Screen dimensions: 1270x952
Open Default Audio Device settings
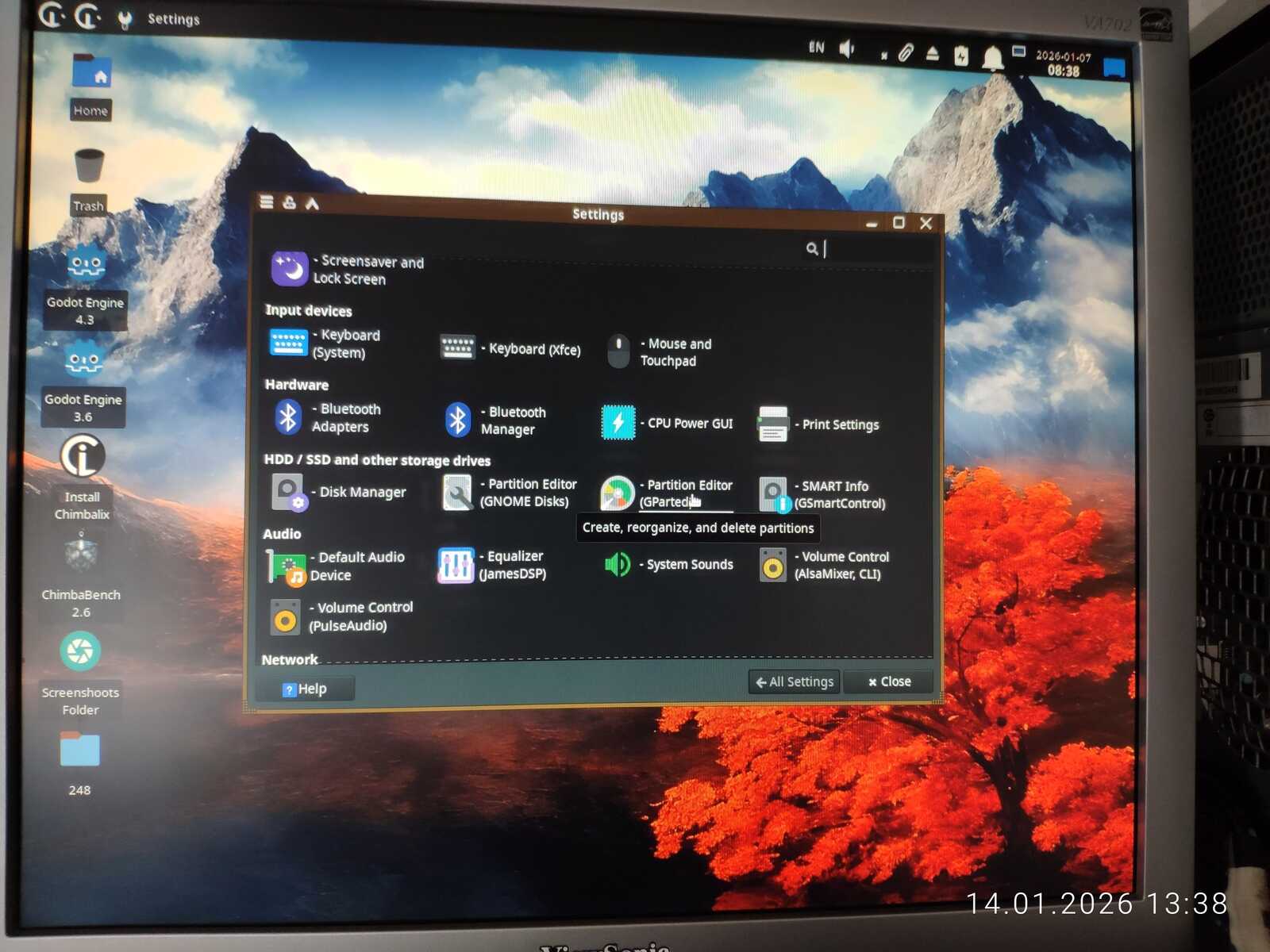coord(336,566)
